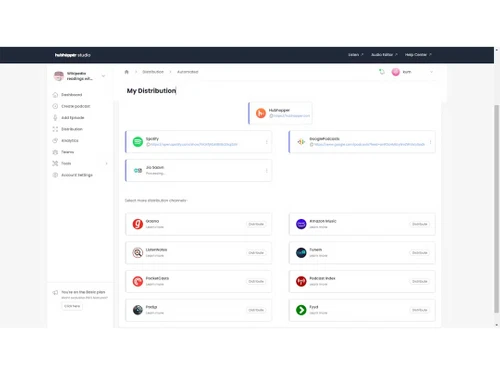Click the Distribute button for Amazon Music
This screenshot has height=375, width=500.
420,224
